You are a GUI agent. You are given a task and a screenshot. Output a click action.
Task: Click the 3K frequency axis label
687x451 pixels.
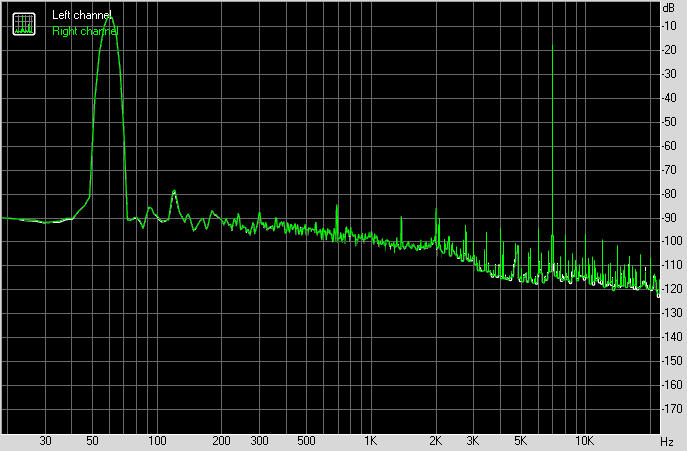(x=473, y=441)
